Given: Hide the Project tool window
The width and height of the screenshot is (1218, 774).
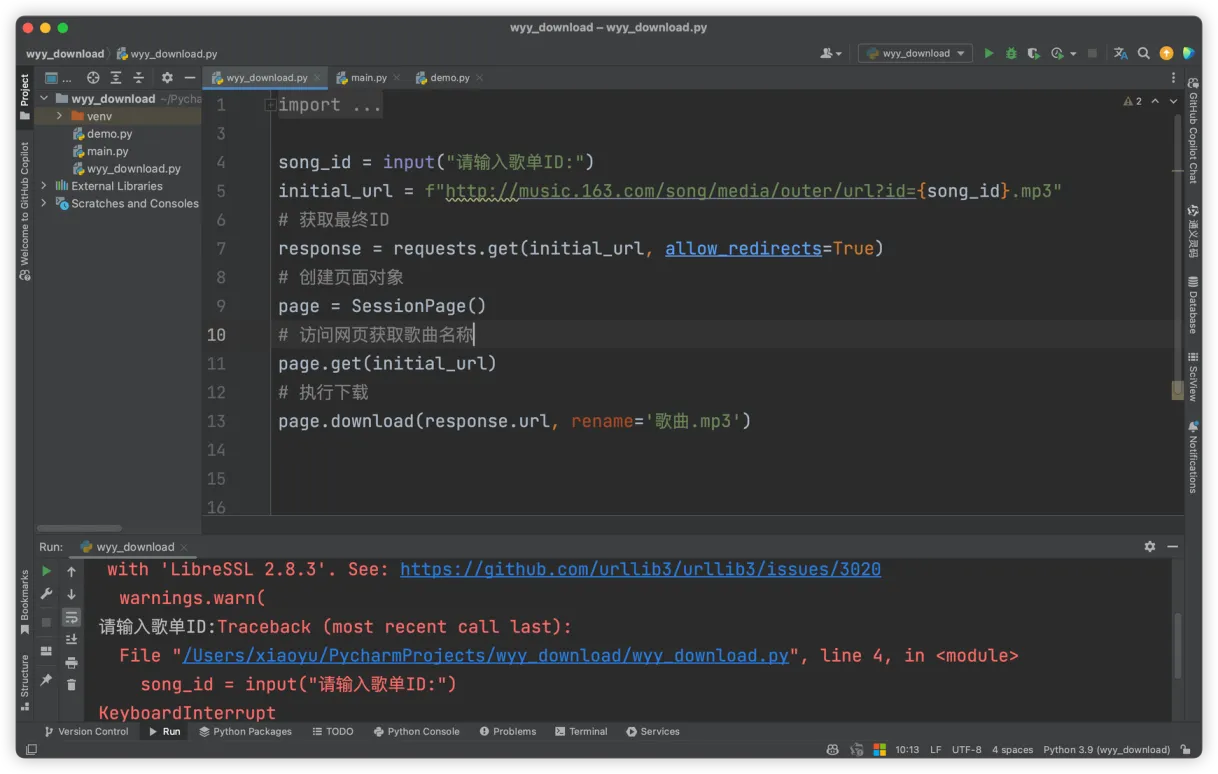Looking at the screenshot, I should pyautogui.click(x=189, y=78).
